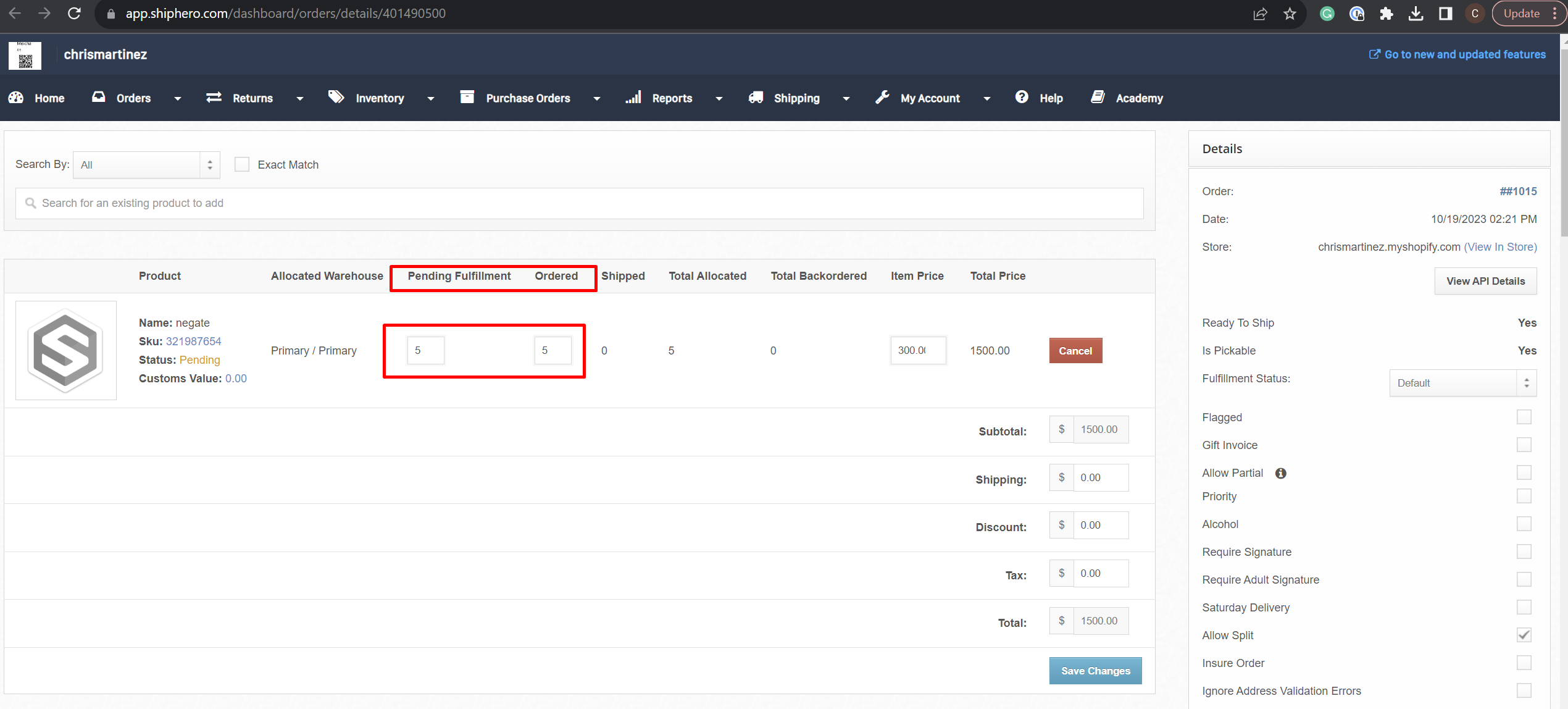Open the My Account menu

(x=930, y=98)
